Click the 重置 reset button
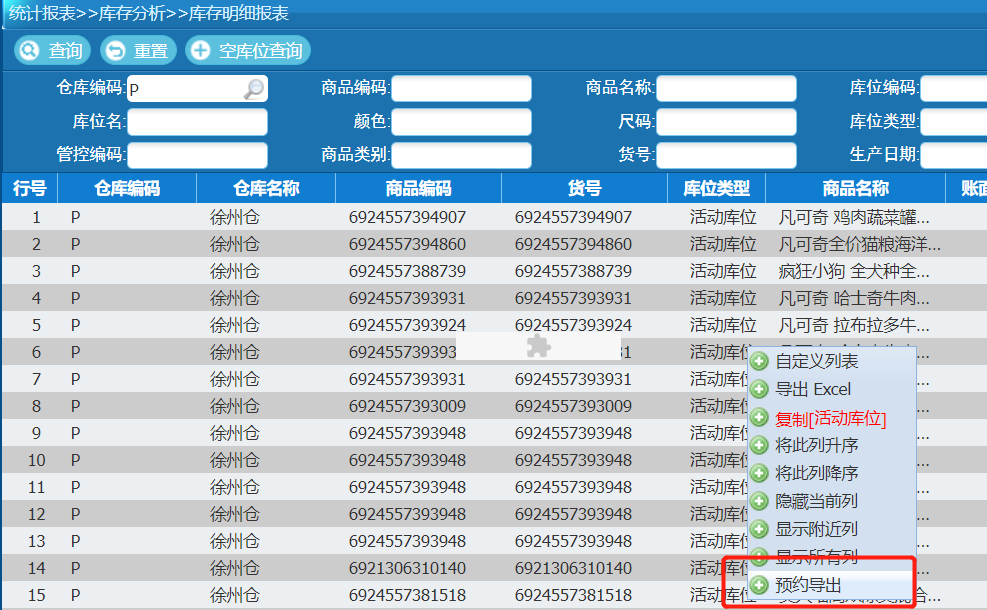 138,50
